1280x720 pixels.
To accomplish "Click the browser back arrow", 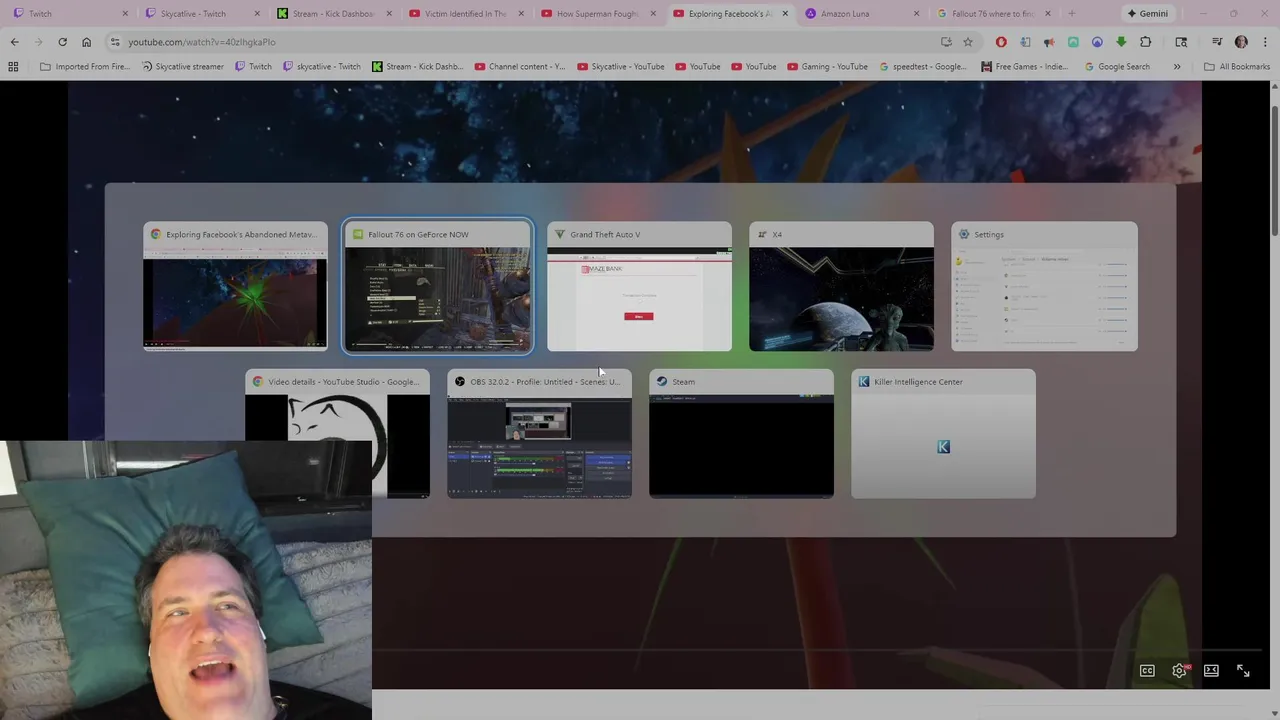I will pos(14,42).
